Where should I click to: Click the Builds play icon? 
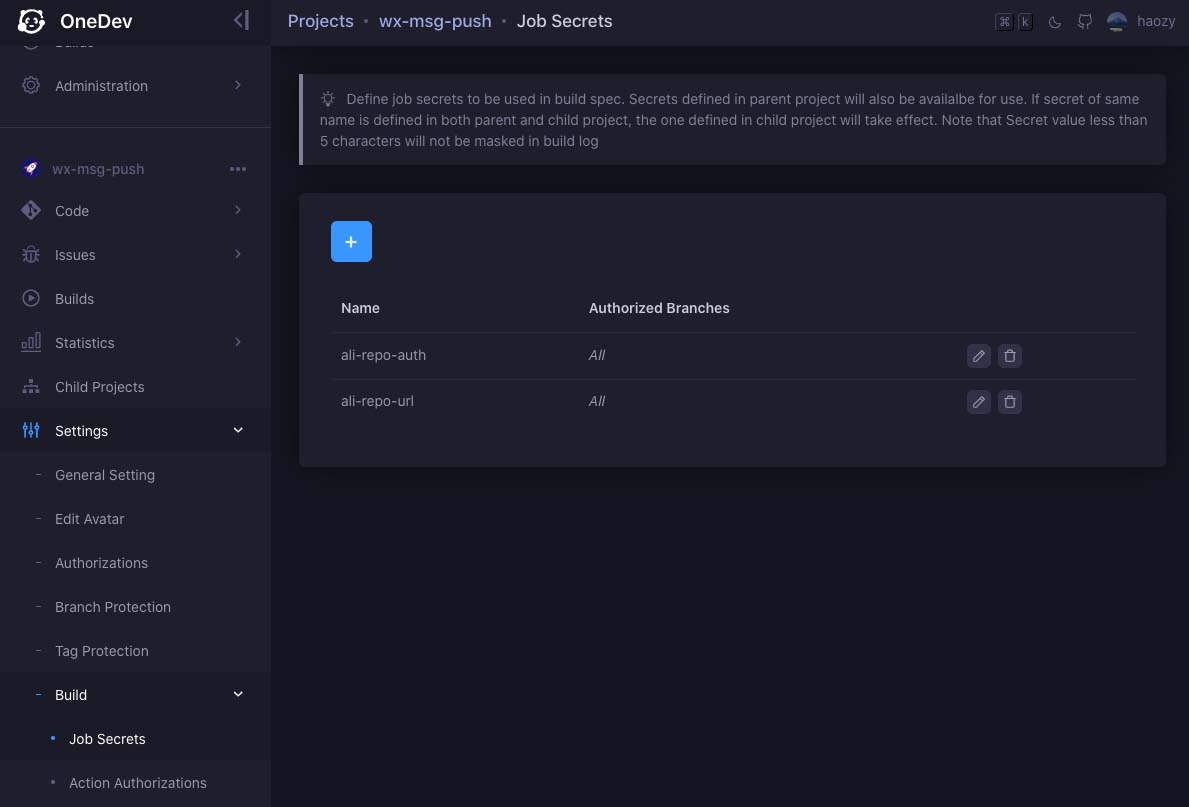(31, 298)
